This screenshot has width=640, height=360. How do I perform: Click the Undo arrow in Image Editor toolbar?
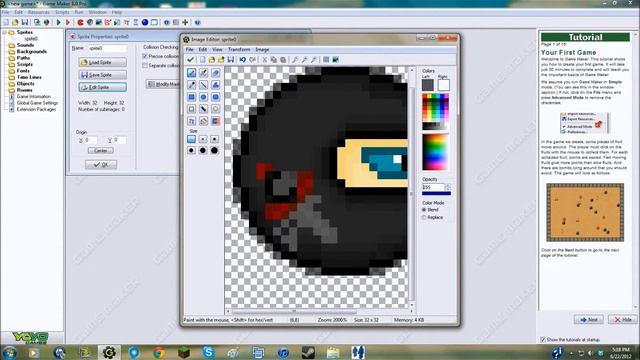pos(242,60)
